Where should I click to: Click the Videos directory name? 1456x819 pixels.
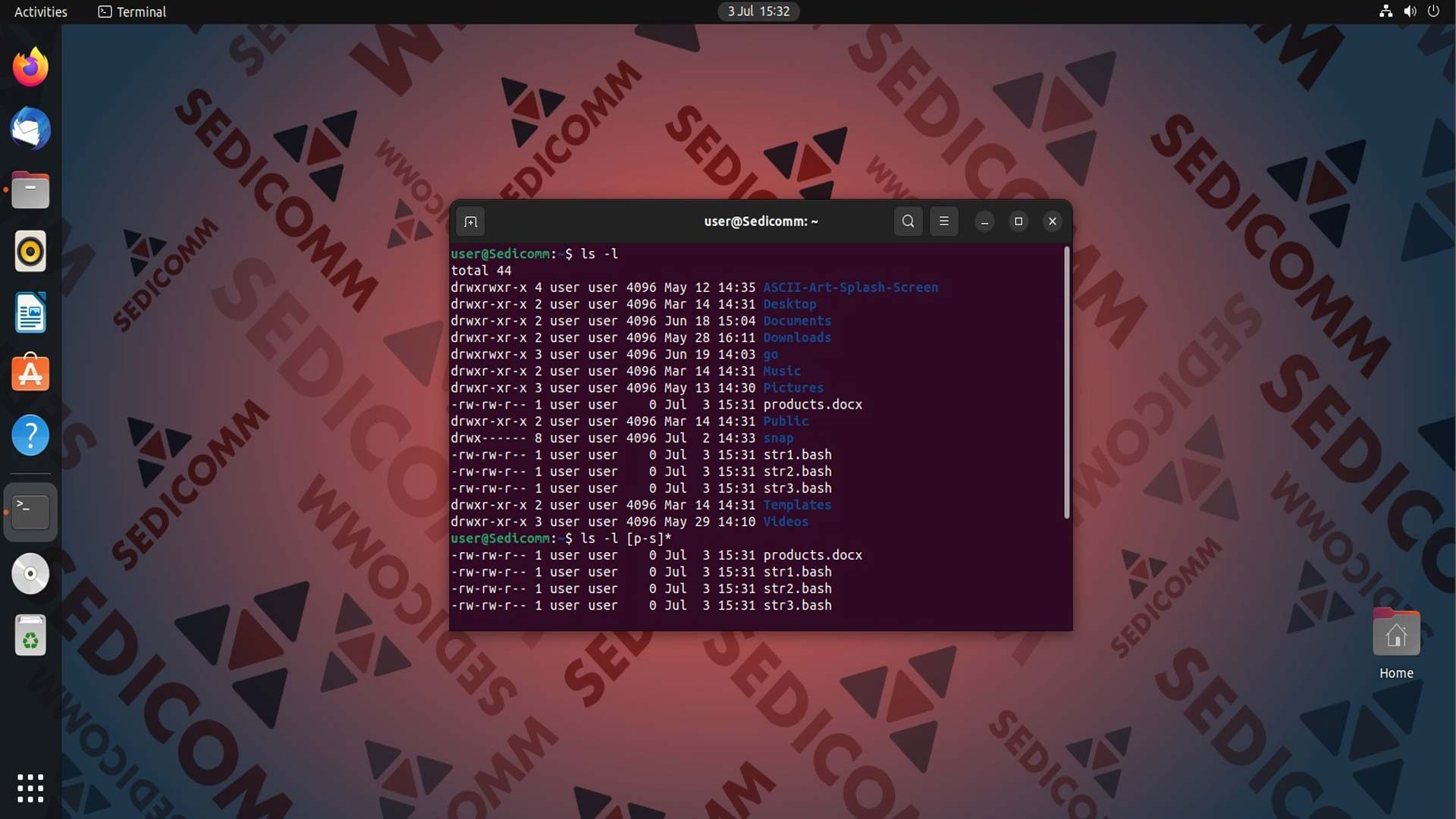coord(786,522)
